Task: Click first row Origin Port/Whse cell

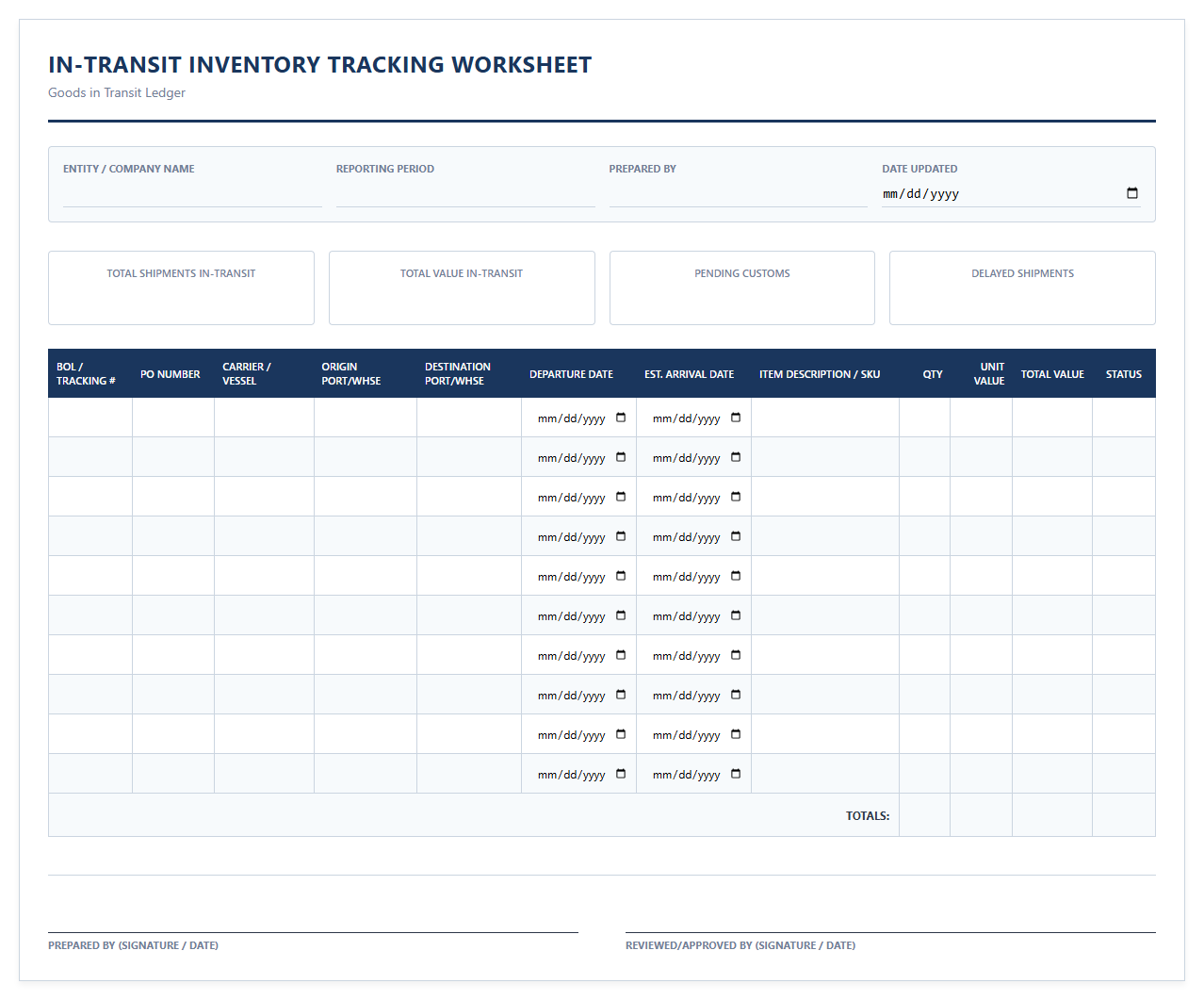Action: (366, 418)
